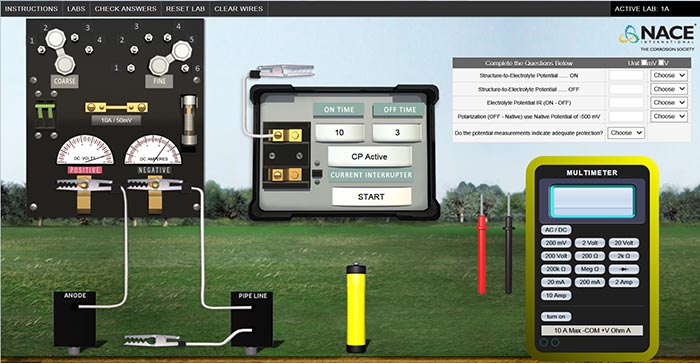The image size is (700, 363).
Task: Click the FINE tap selector knob
Action: click(170, 58)
